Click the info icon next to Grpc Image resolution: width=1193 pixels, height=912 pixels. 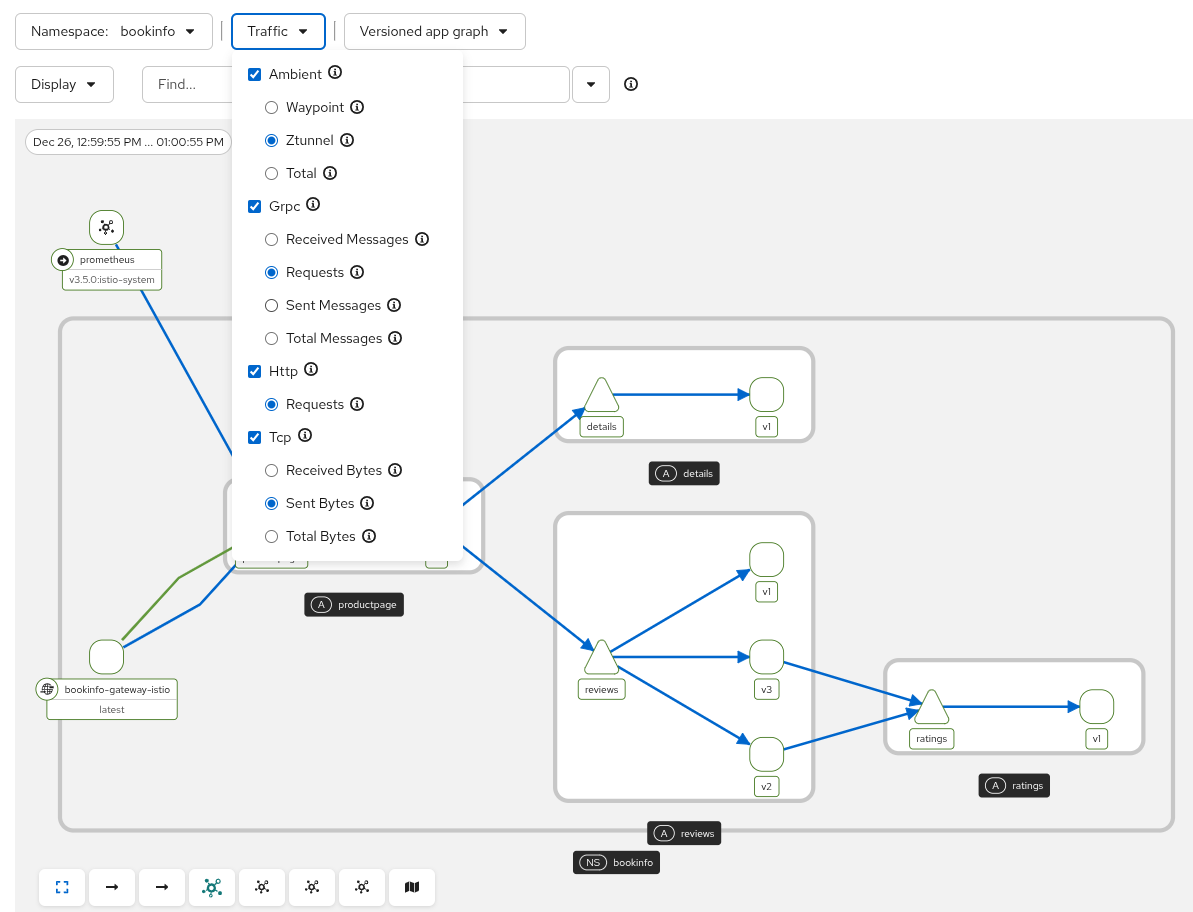tap(312, 205)
